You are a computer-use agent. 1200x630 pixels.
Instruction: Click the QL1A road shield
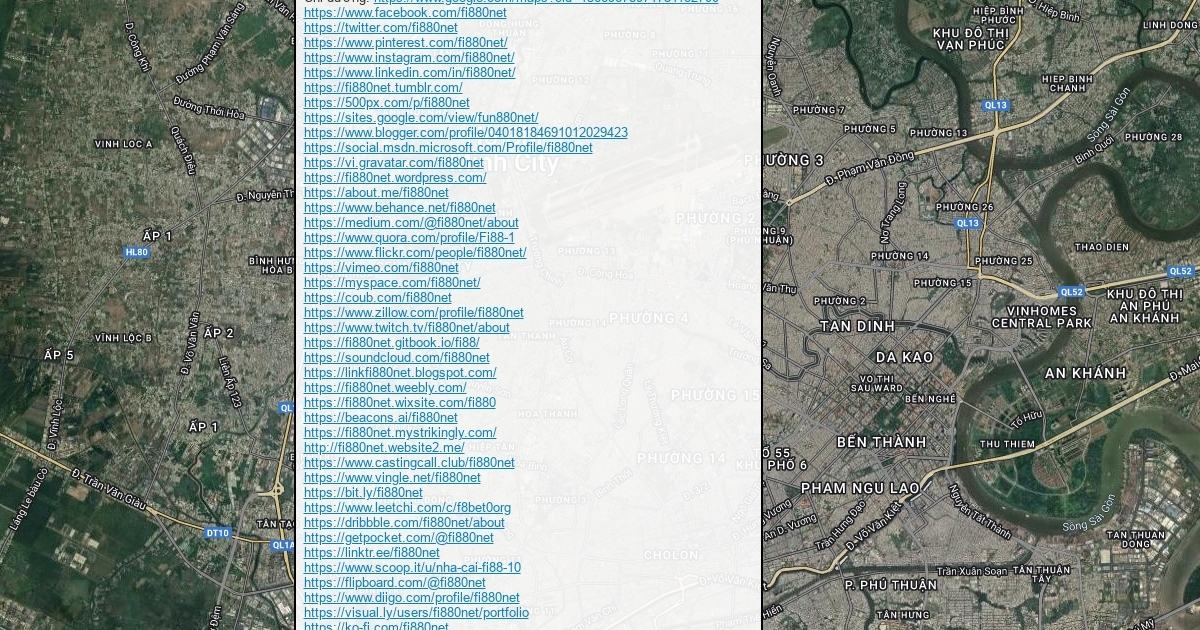pos(283,545)
